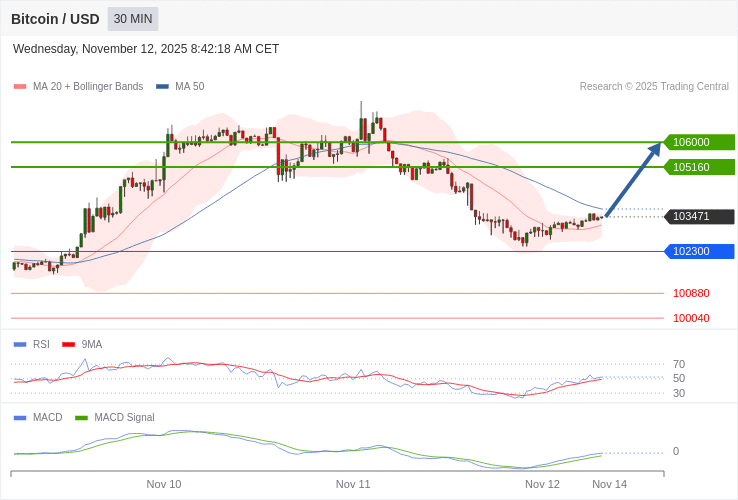Click the RSI 50 level label
The image size is (738, 500).
click(x=679, y=379)
